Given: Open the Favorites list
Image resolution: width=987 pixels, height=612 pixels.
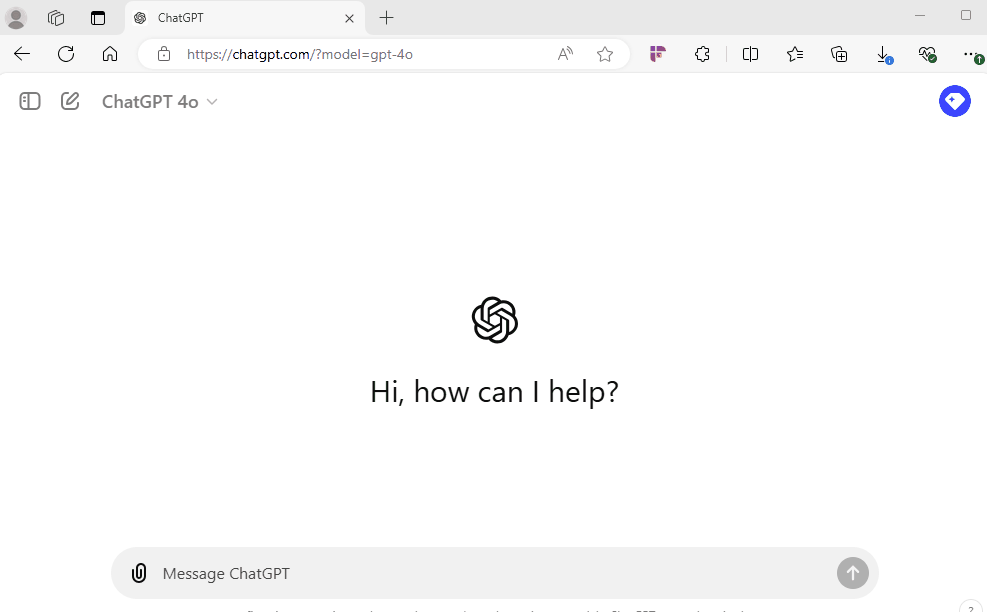Looking at the screenshot, I should [x=795, y=54].
